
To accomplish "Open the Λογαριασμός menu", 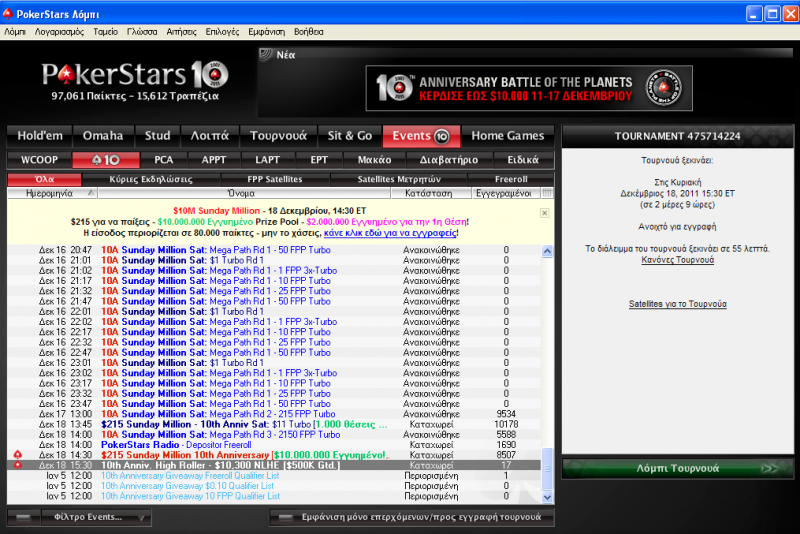I will point(59,32).
